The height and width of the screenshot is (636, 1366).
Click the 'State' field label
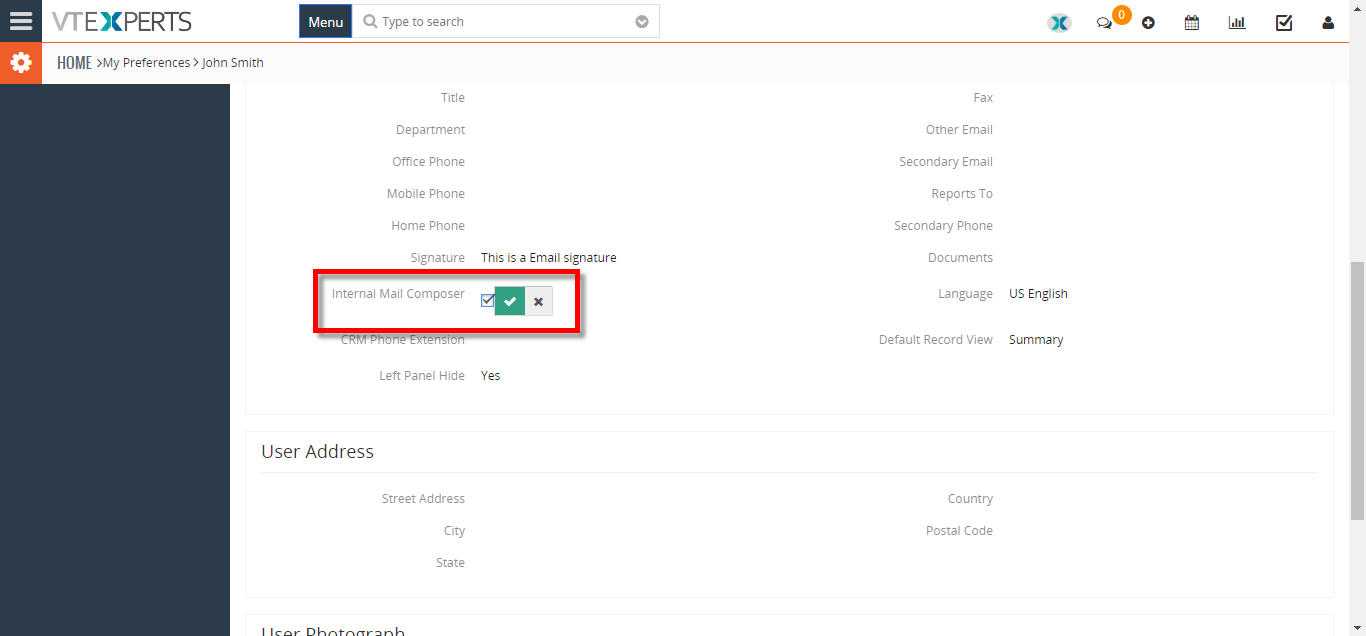click(450, 562)
